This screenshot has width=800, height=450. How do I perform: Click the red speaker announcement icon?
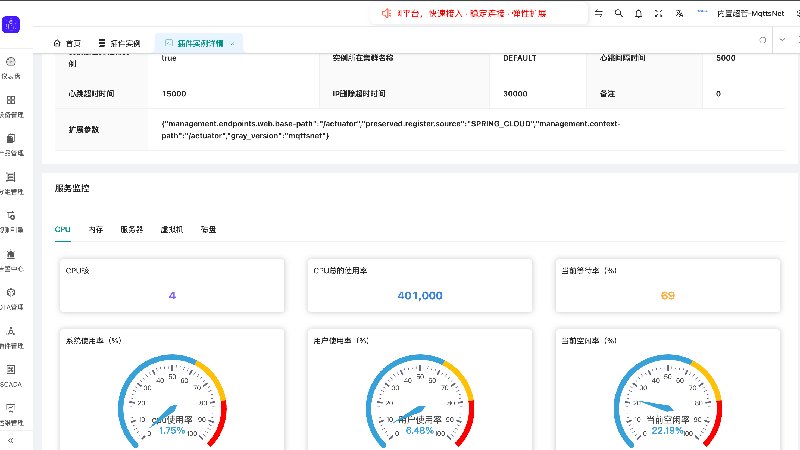pyautogui.click(x=386, y=13)
